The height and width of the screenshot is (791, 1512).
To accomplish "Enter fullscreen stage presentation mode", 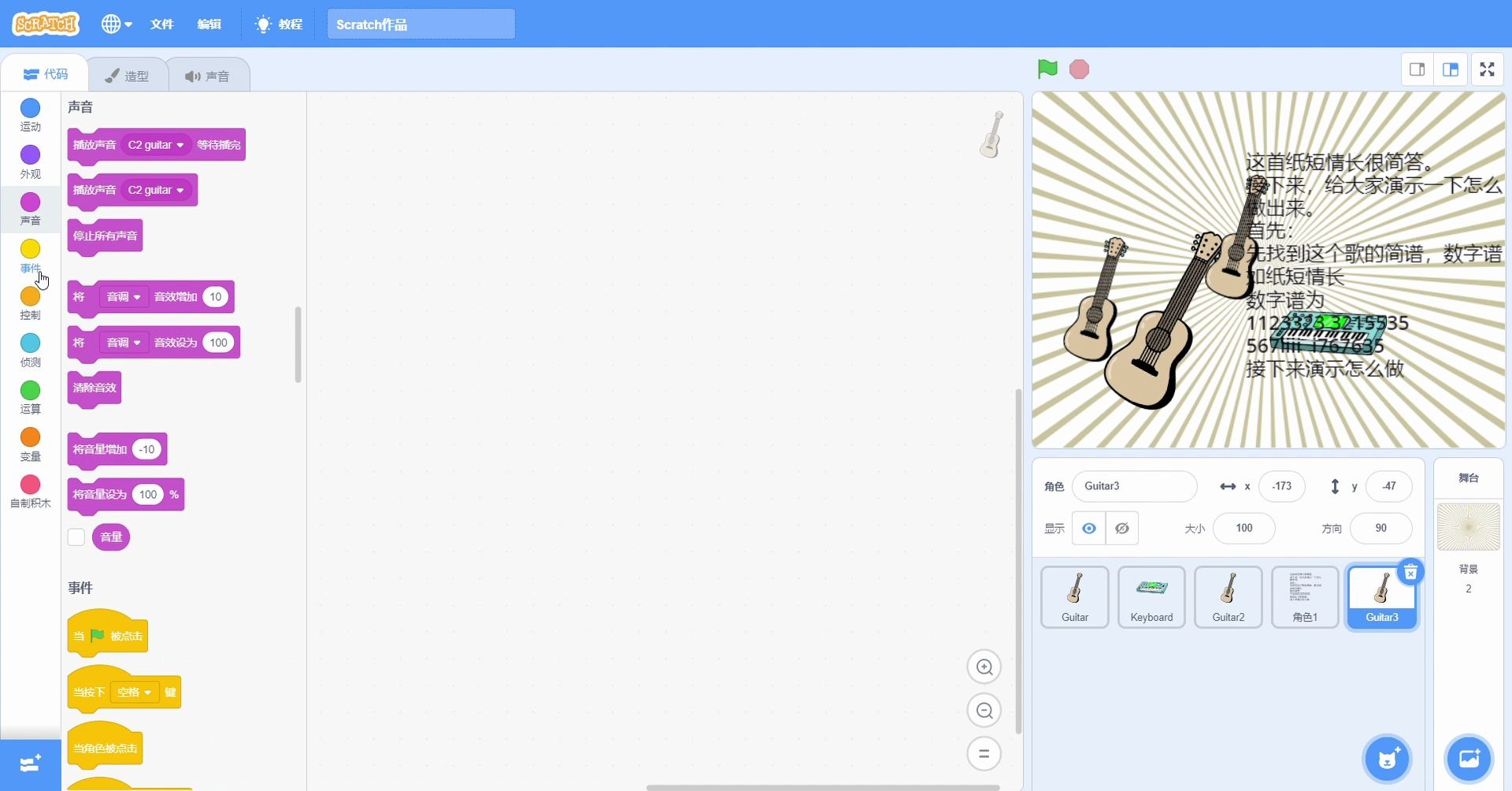I will [x=1487, y=69].
